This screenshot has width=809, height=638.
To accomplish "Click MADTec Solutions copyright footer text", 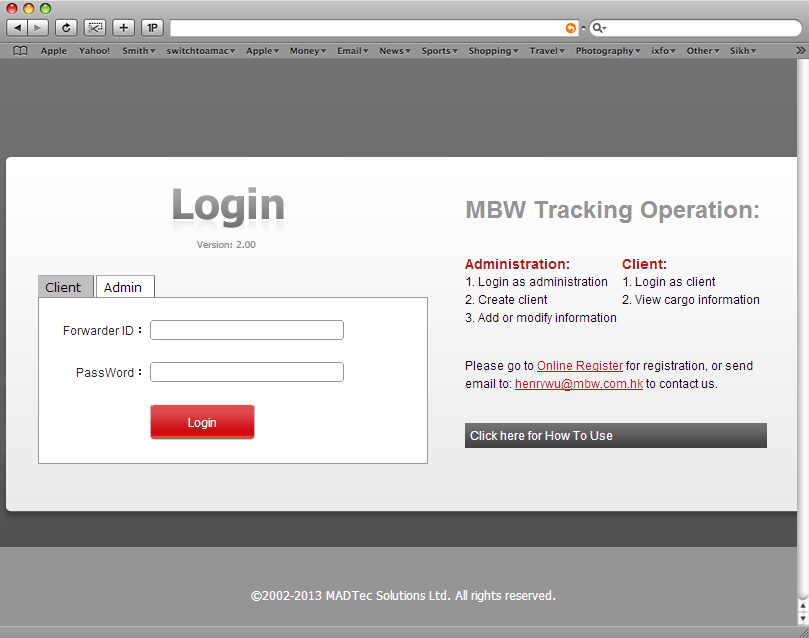I will (x=403, y=596).
